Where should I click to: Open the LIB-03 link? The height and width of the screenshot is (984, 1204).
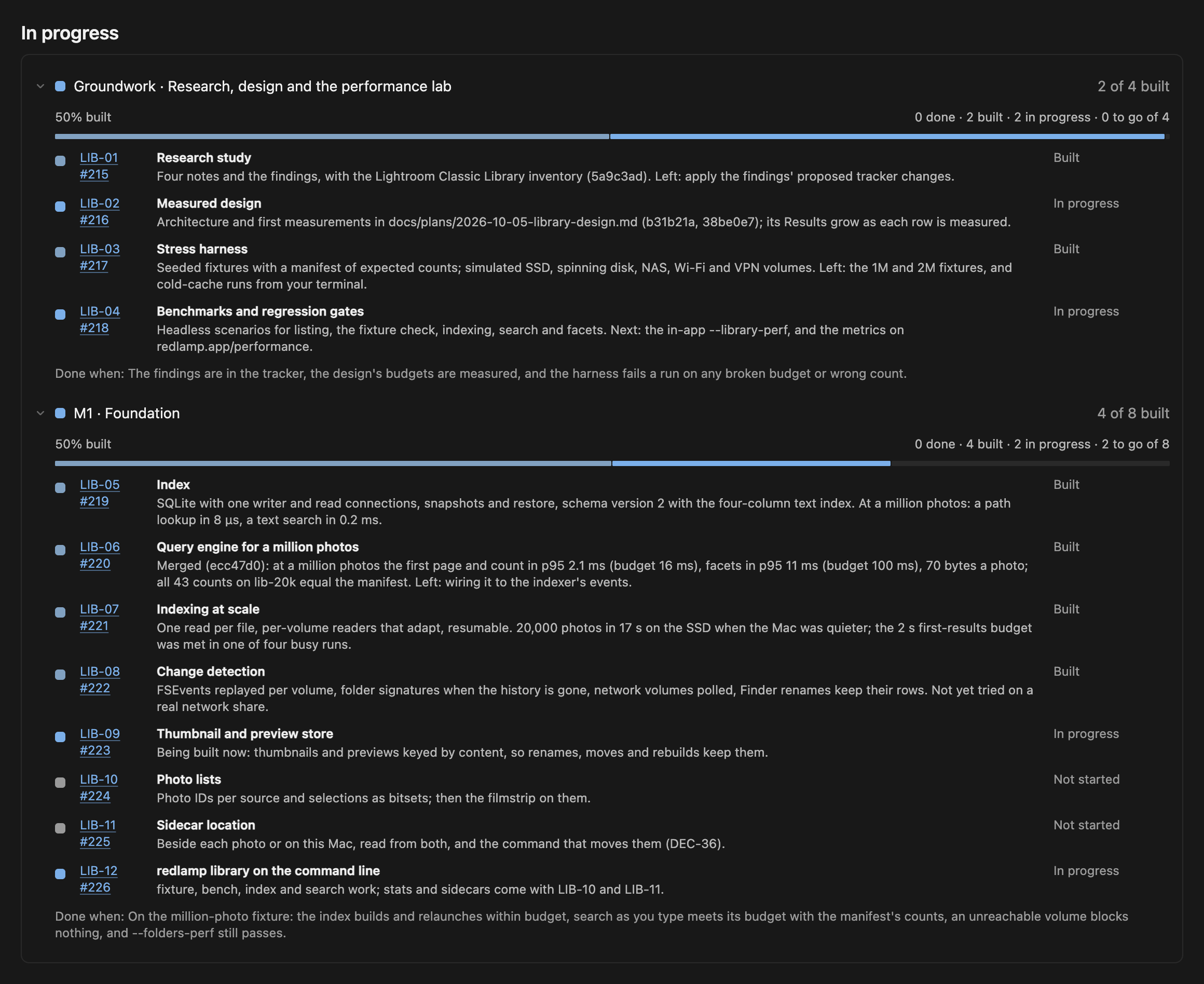click(x=100, y=249)
